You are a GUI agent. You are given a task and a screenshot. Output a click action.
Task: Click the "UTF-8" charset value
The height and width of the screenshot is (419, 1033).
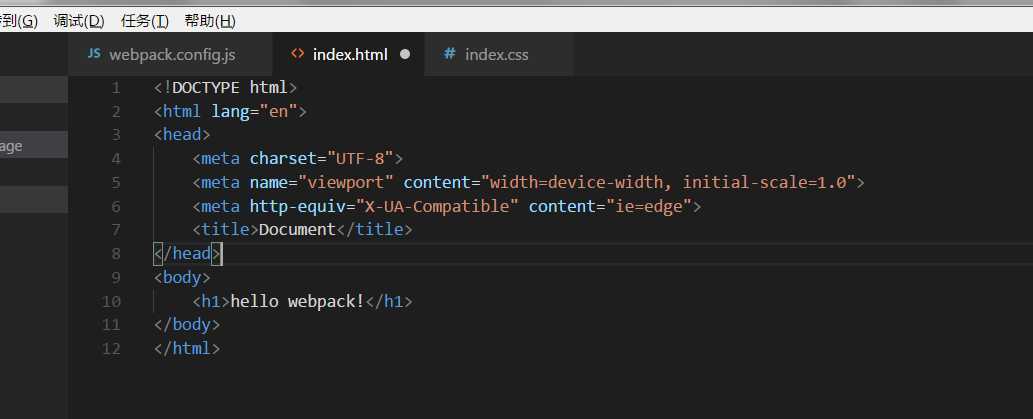(360, 159)
